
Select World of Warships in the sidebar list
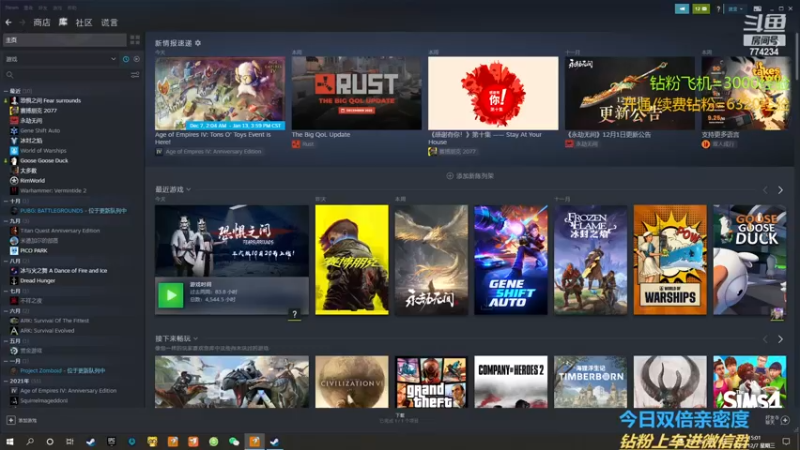(x=43, y=151)
